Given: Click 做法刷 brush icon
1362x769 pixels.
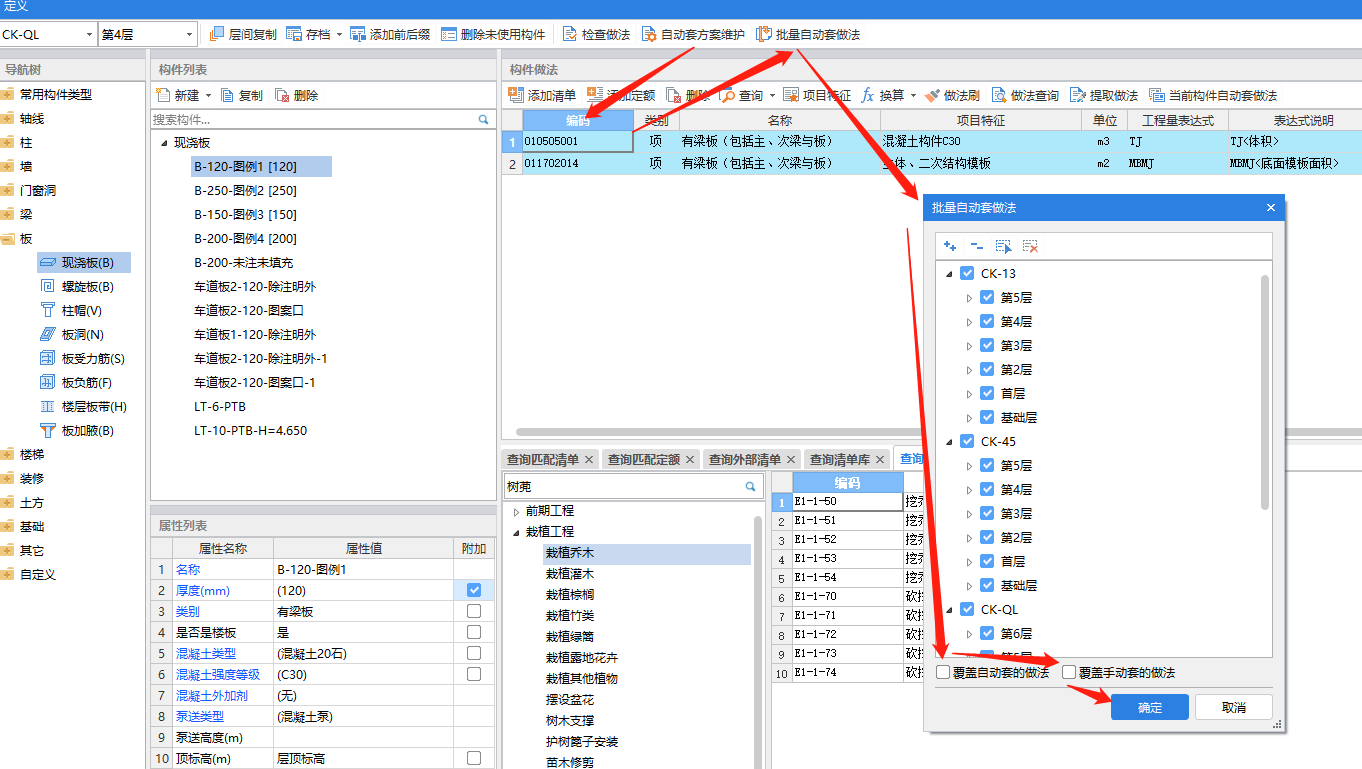Looking at the screenshot, I should pyautogui.click(x=932, y=95).
